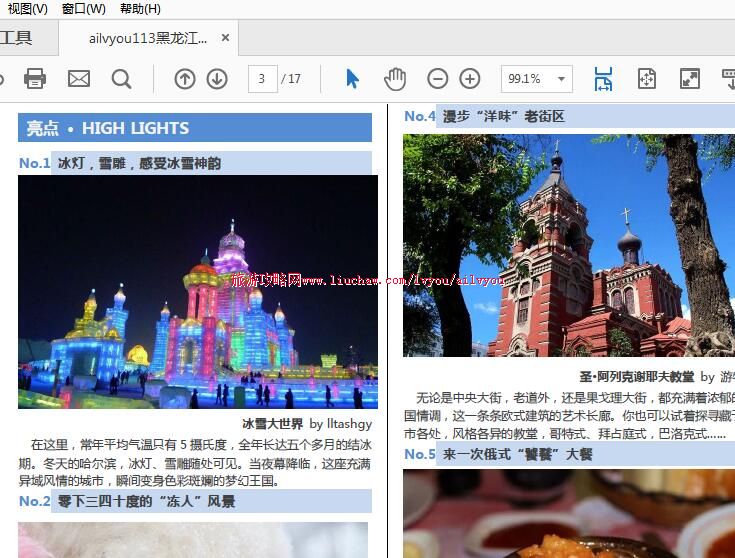Click the print icon
Viewport: 735px width, 558px height.
coord(35,78)
